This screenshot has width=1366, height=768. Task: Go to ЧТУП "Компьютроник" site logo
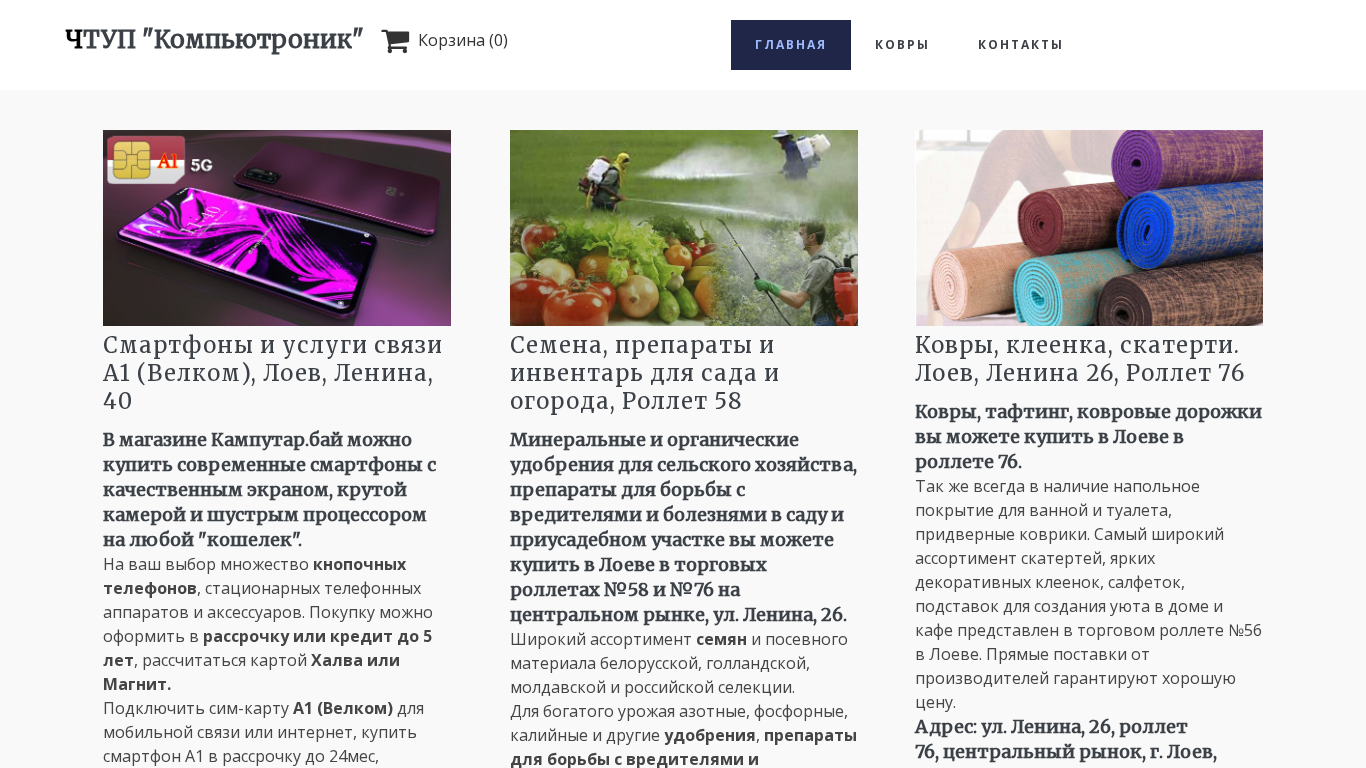[214, 40]
